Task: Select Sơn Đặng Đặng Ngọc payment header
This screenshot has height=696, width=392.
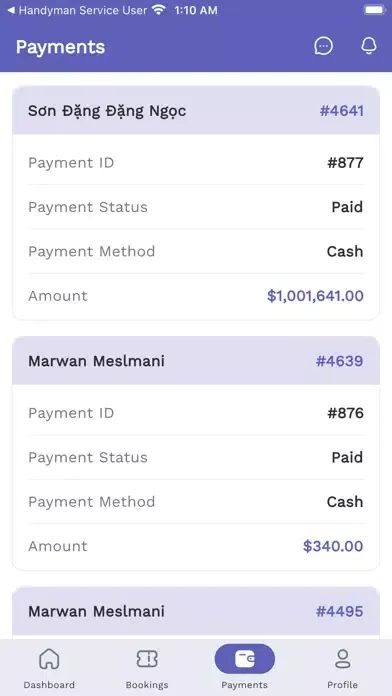Action: click(x=196, y=110)
